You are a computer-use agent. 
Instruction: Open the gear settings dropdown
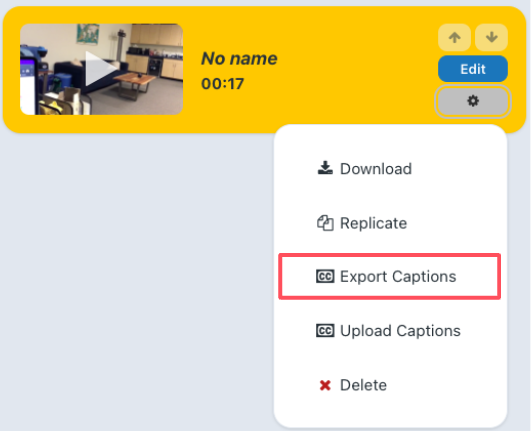tap(473, 101)
